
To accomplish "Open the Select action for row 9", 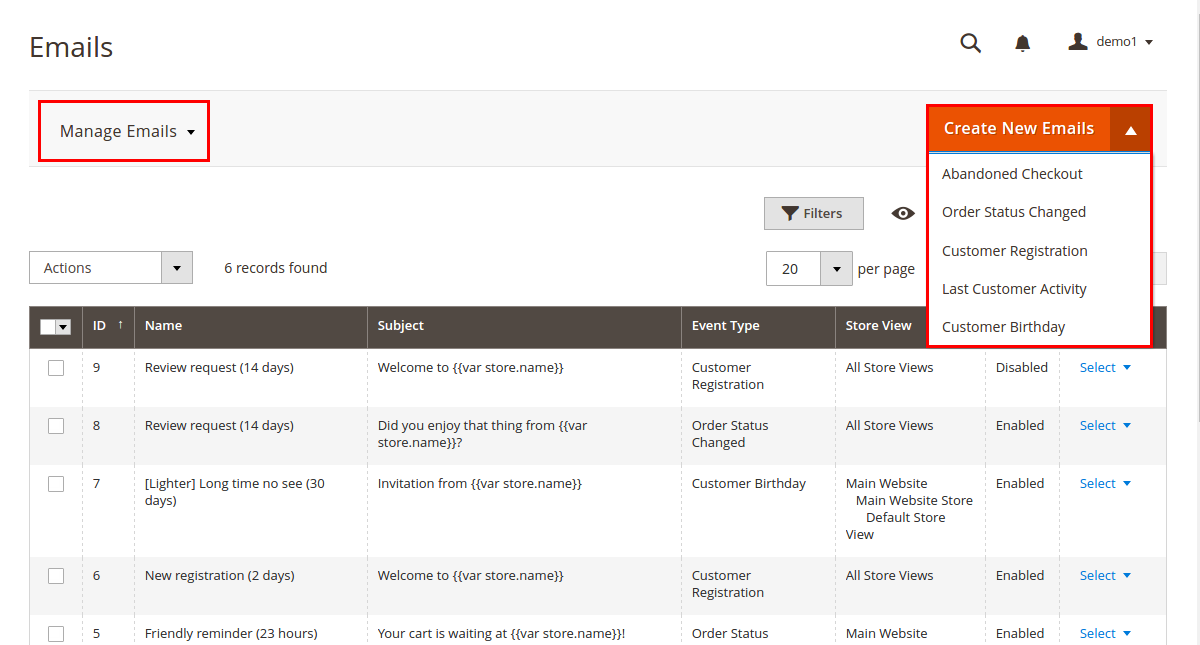I will (x=1105, y=368).
